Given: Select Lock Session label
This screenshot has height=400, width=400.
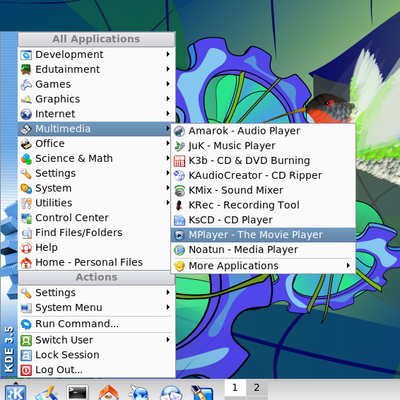Looking at the screenshot, I should pos(67,355).
